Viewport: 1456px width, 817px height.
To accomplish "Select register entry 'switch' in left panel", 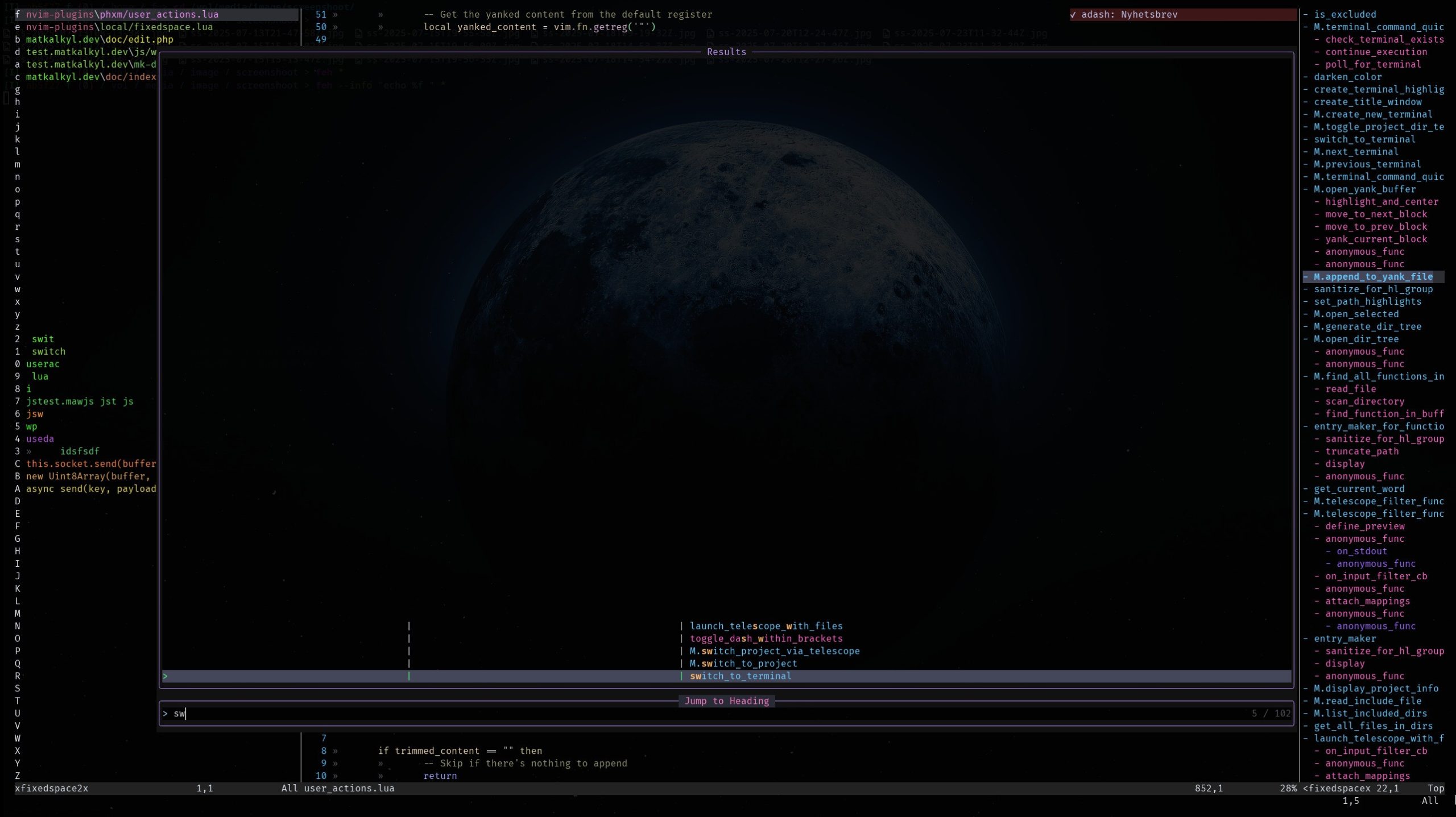I will (x=48, y=351).
